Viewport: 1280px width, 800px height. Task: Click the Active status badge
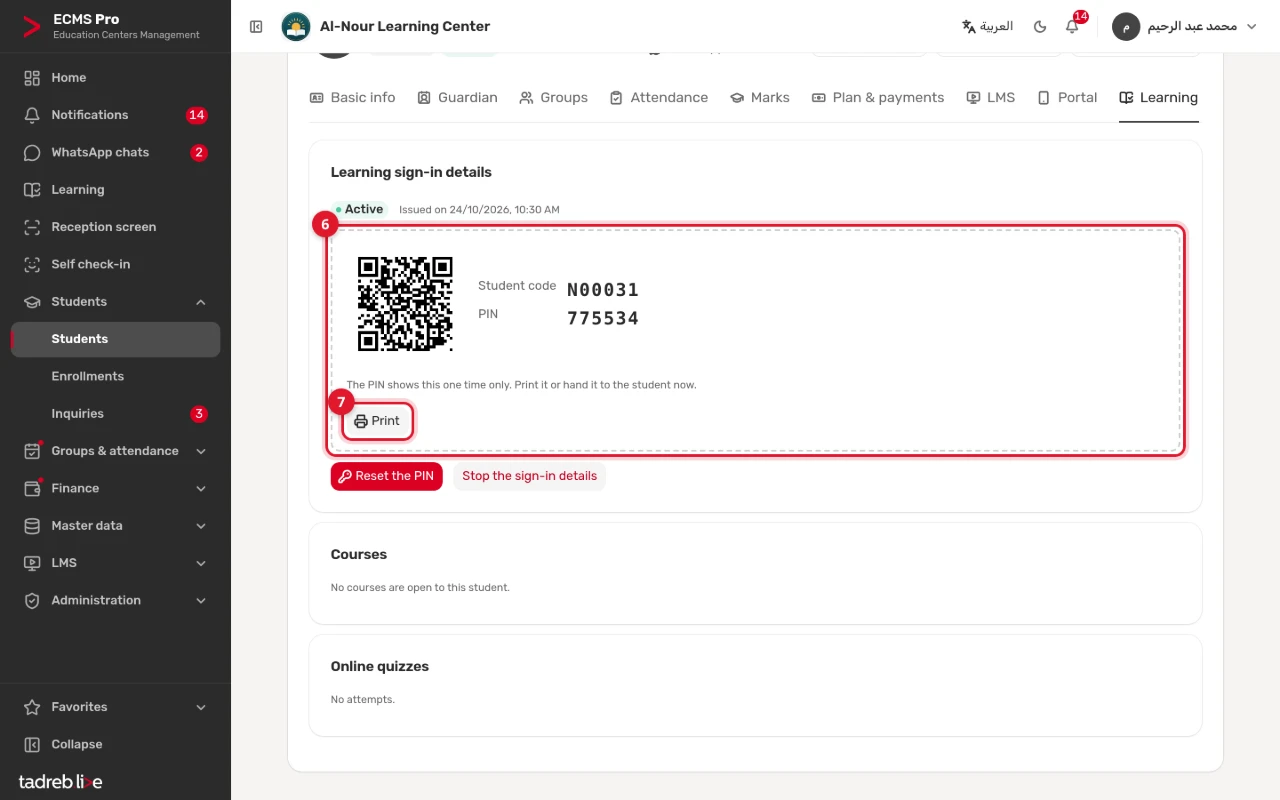tap(360, 210)
